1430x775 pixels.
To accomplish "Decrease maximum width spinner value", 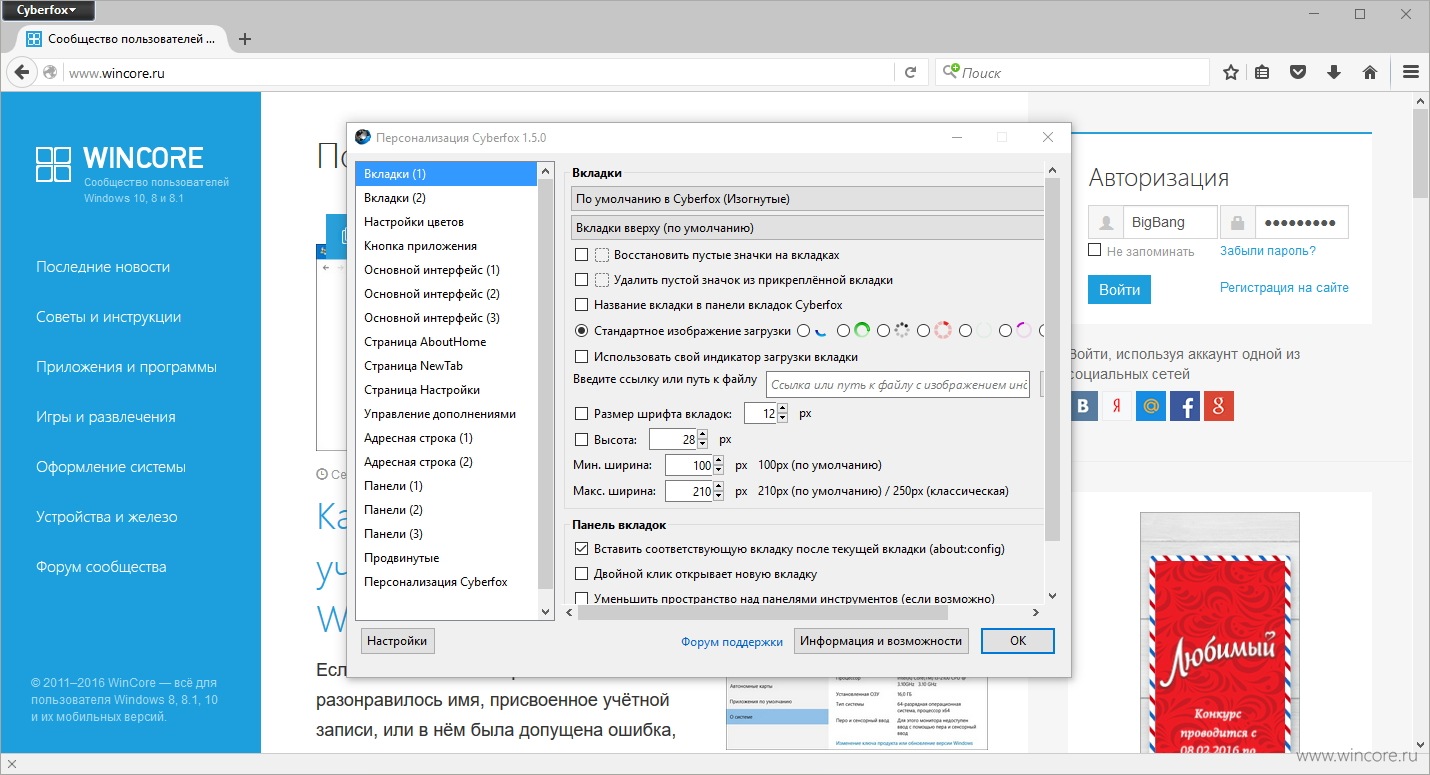I will [718, 496].
